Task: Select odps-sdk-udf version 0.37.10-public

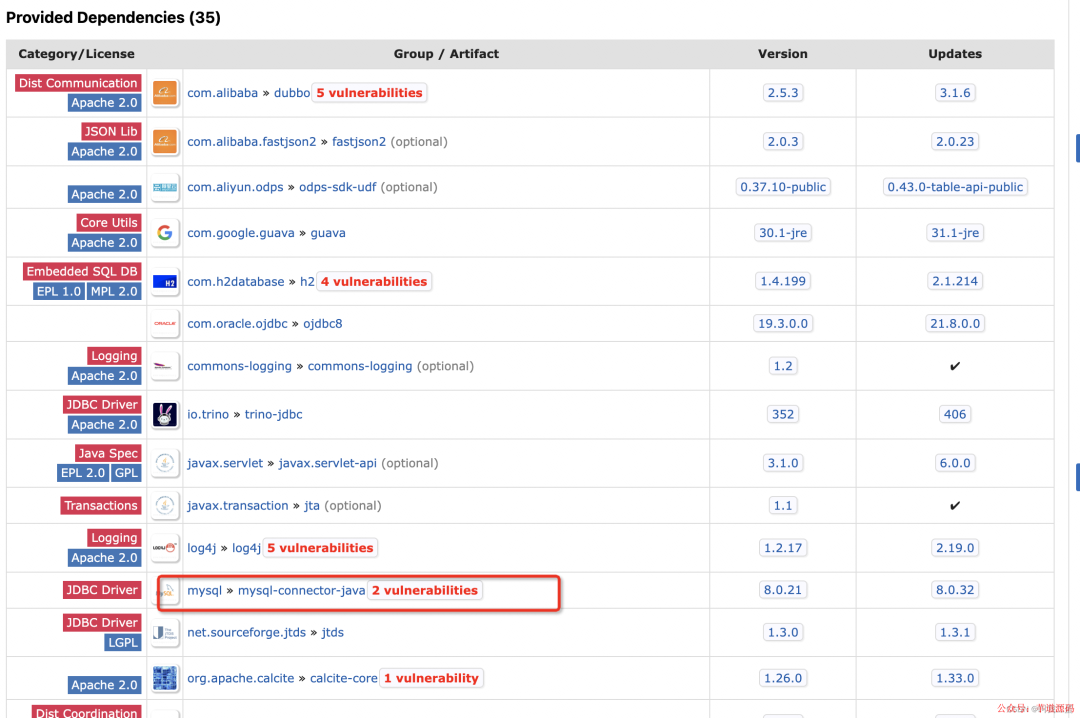Action: pos(783,187)
